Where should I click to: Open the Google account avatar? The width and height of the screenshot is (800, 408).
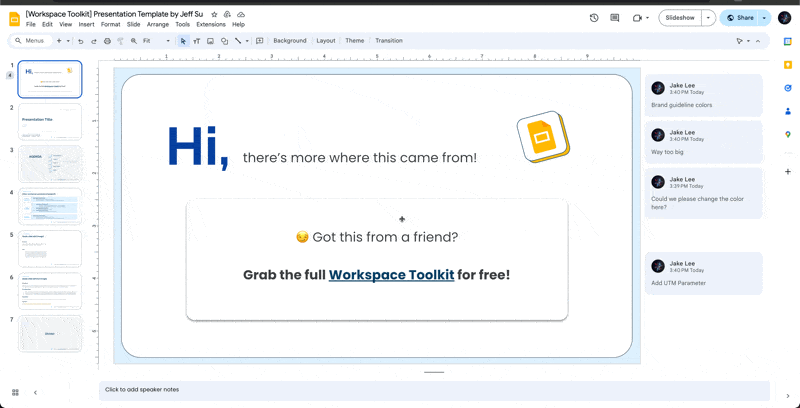pyautogui.click(x=784, y=18)
